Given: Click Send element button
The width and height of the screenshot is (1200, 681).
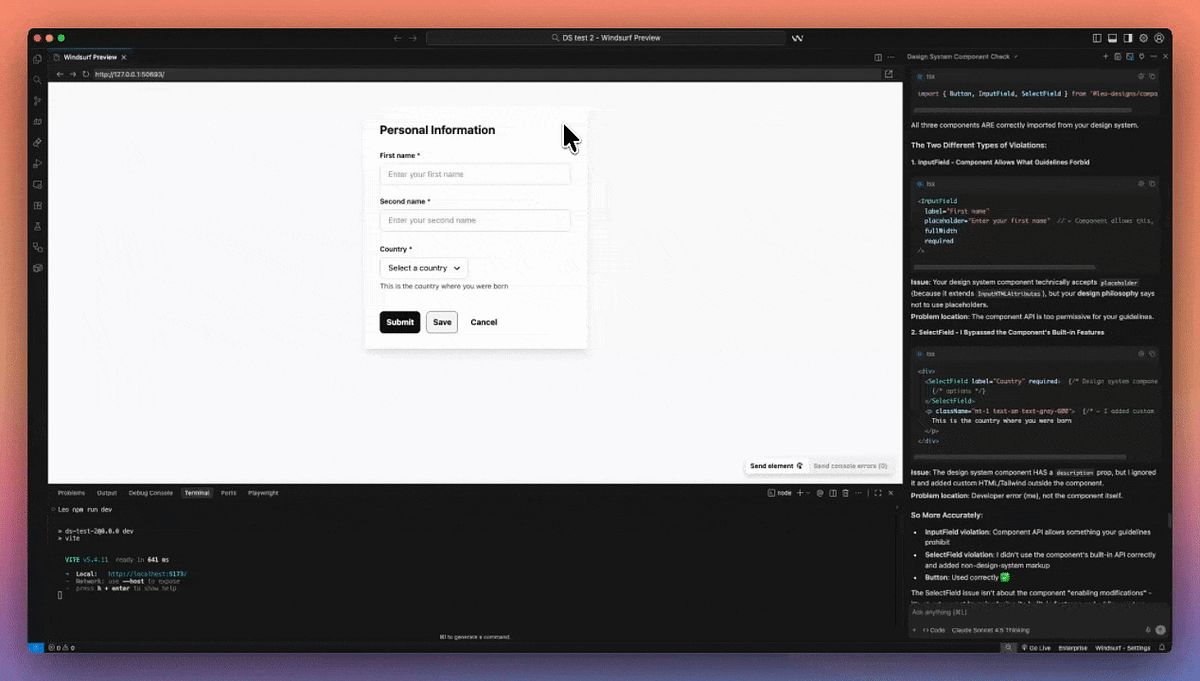Looking at the screenshot, I should coord(776,466).
